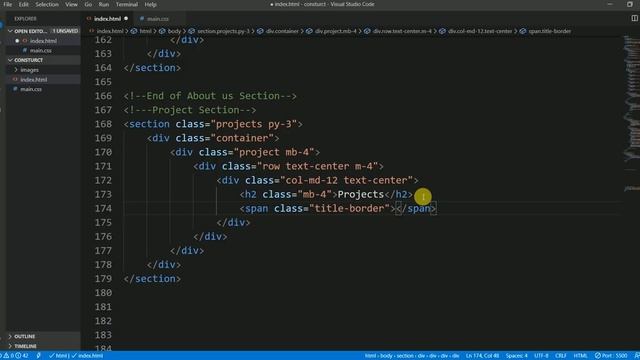Click the html › body › section path in status bar
Screen dimensions: 640x360
click(412, 356)
